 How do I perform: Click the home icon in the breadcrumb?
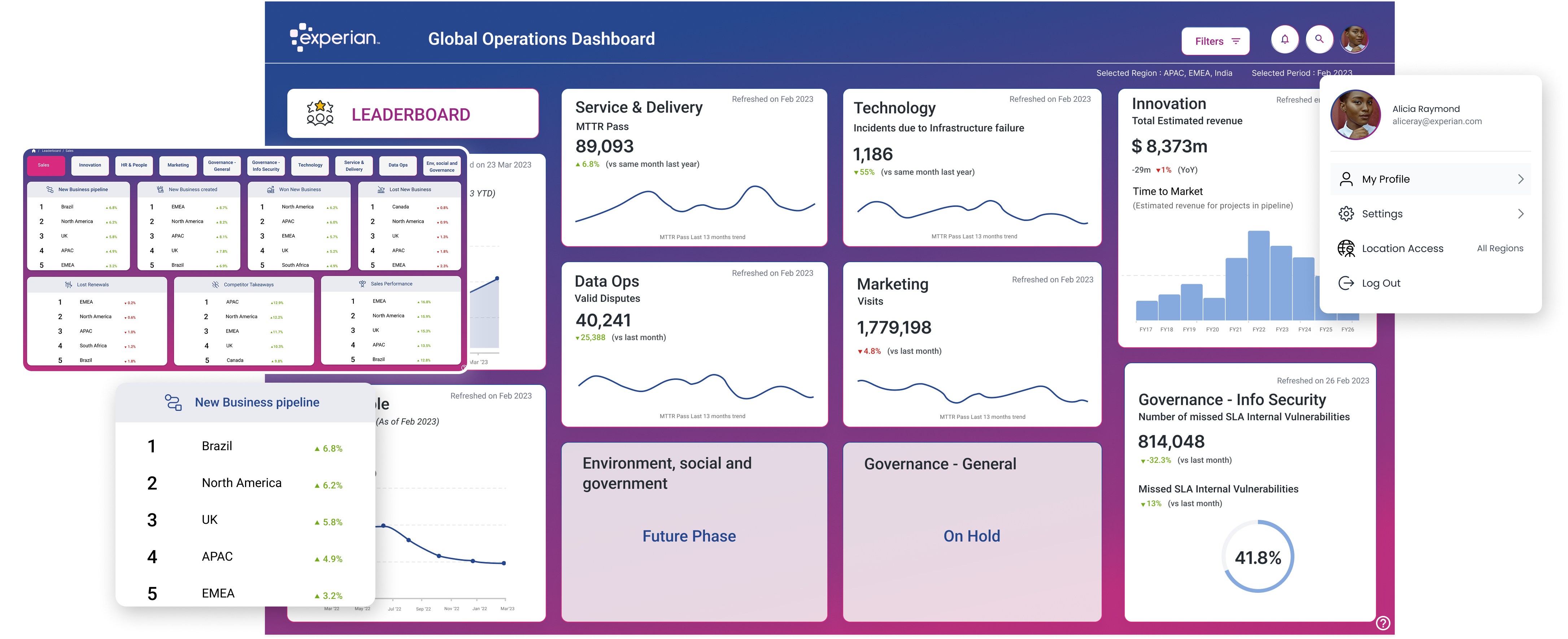click(x=34, y=151)
